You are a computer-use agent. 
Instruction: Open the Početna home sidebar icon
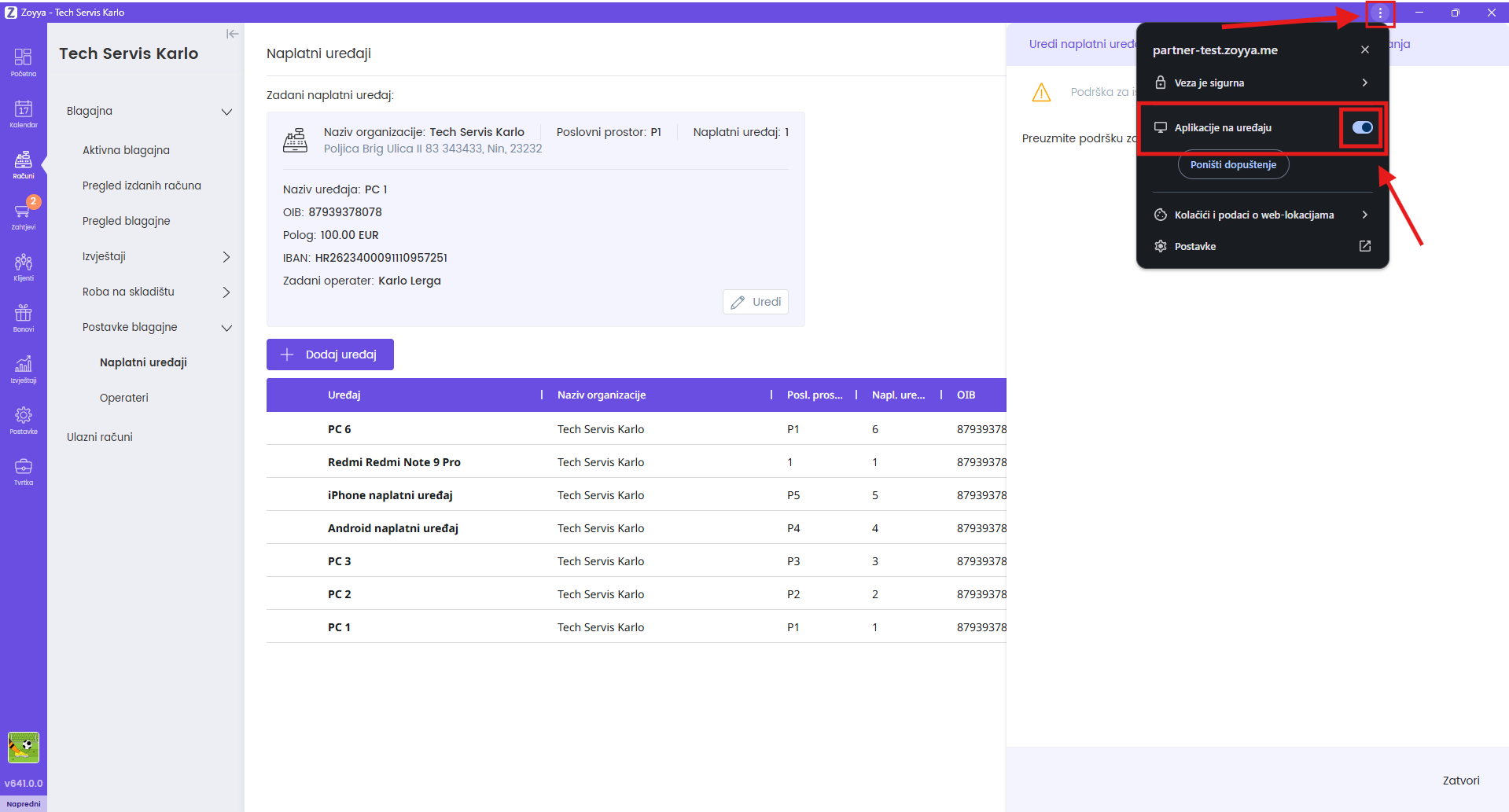(x=23, y=62)
